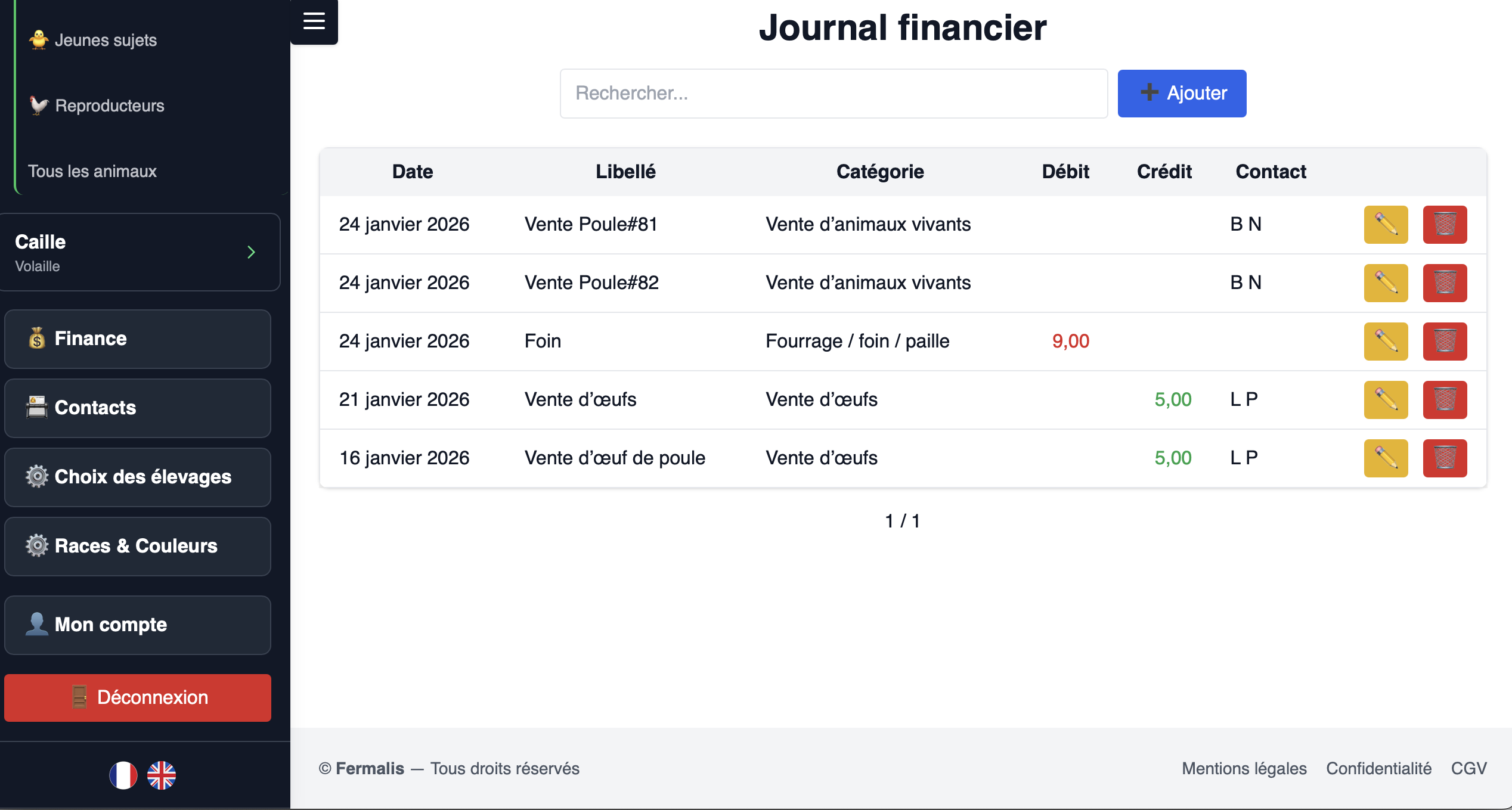1512x810 pixels.
Task: Open the Mentions légales page
Action: point(1244,769)
